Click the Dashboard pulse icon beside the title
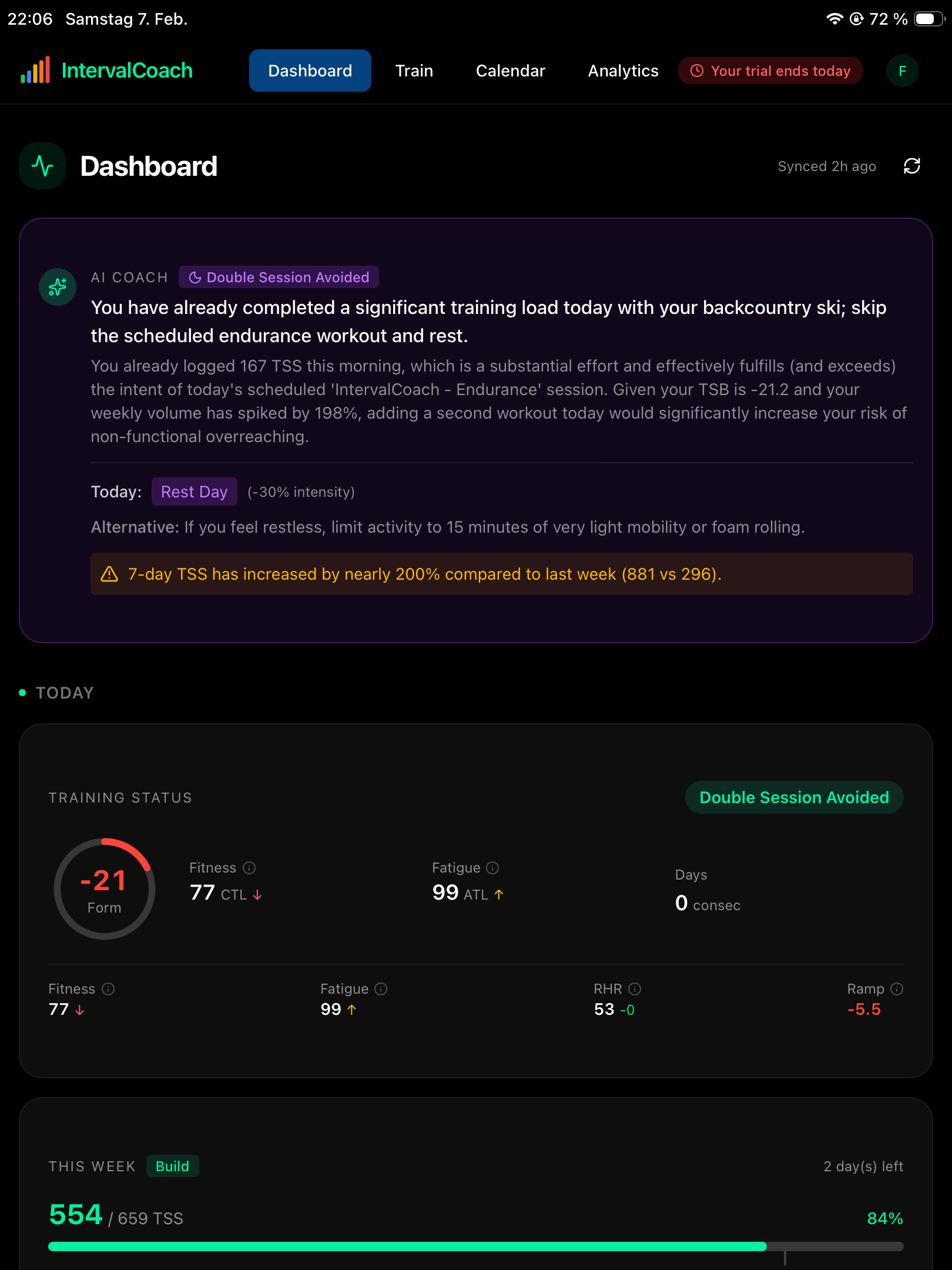This screenshot has height=1270, width=952. 42,166
